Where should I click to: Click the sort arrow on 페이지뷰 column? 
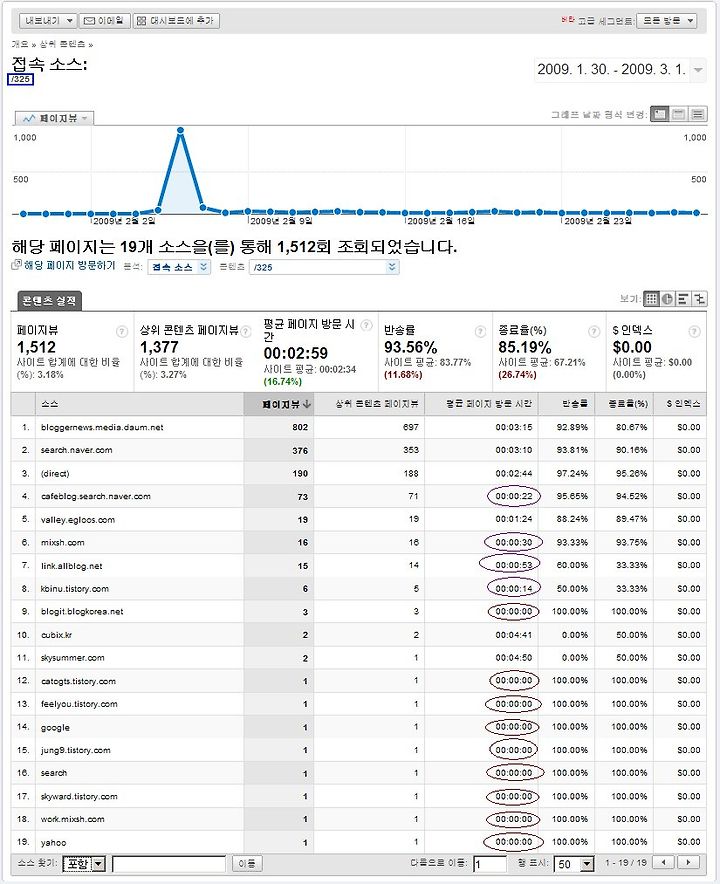307,404
